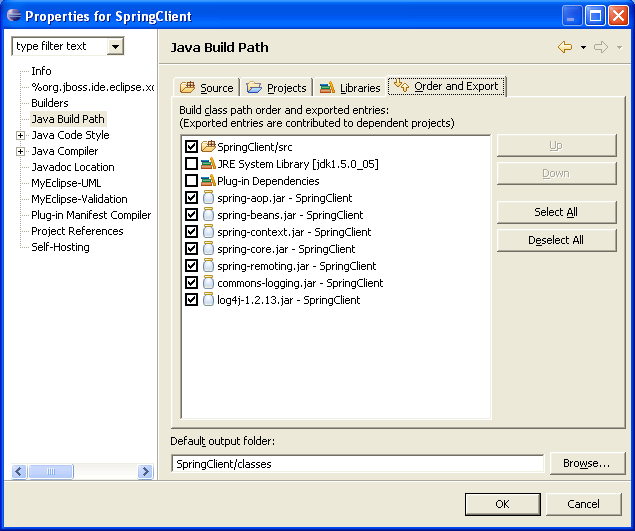635x531 pixels.
Task: Click the Default output folder text field
Action: pos(358,463)
